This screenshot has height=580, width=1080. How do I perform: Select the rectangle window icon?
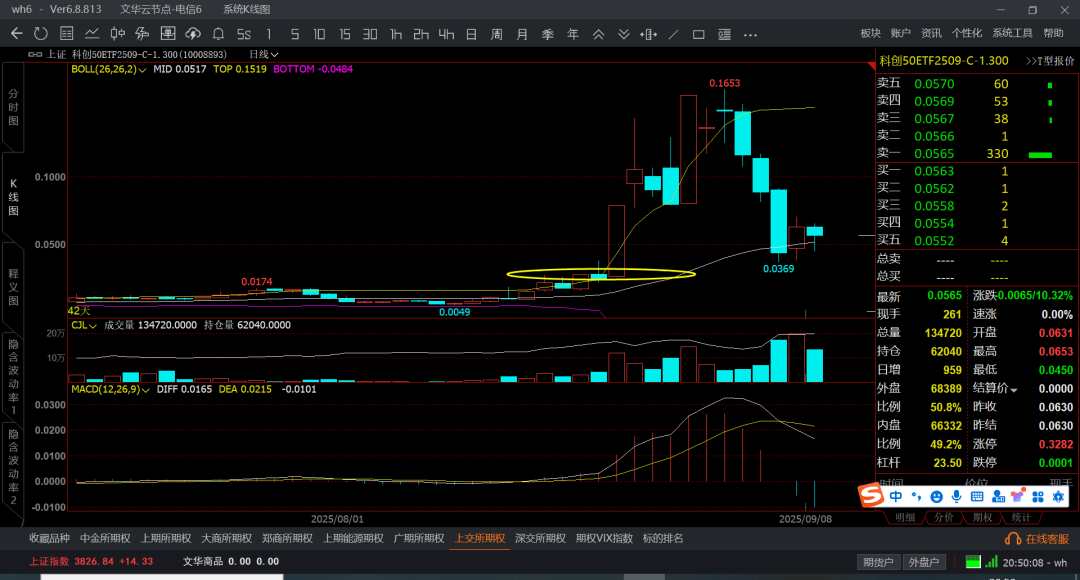pos(698,34)
